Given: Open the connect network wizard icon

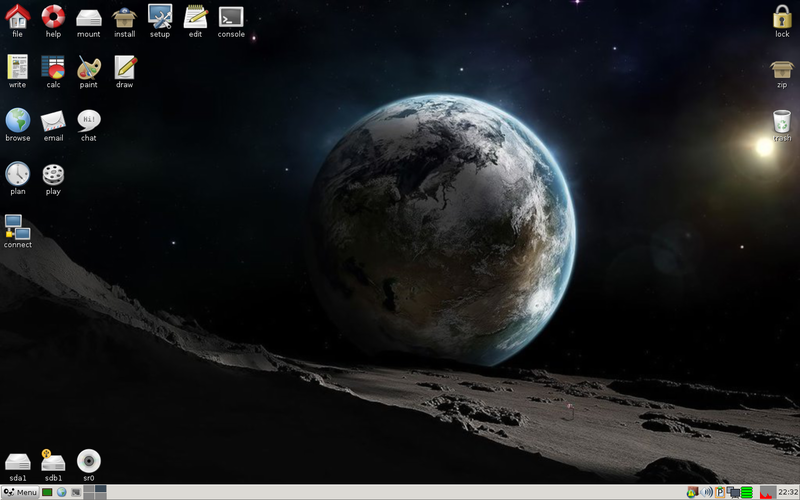Looking at the screenshot, I should [17, 231].
